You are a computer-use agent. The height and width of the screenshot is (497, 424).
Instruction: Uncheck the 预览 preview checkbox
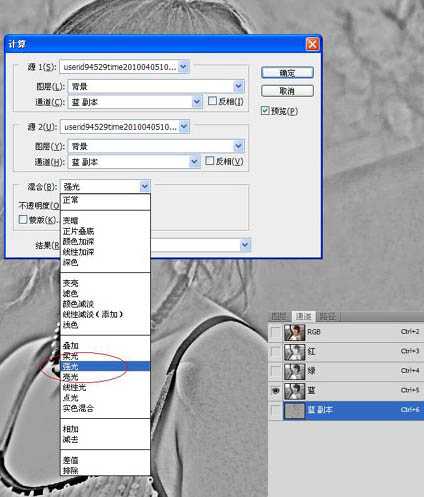(x=265, y=110)
